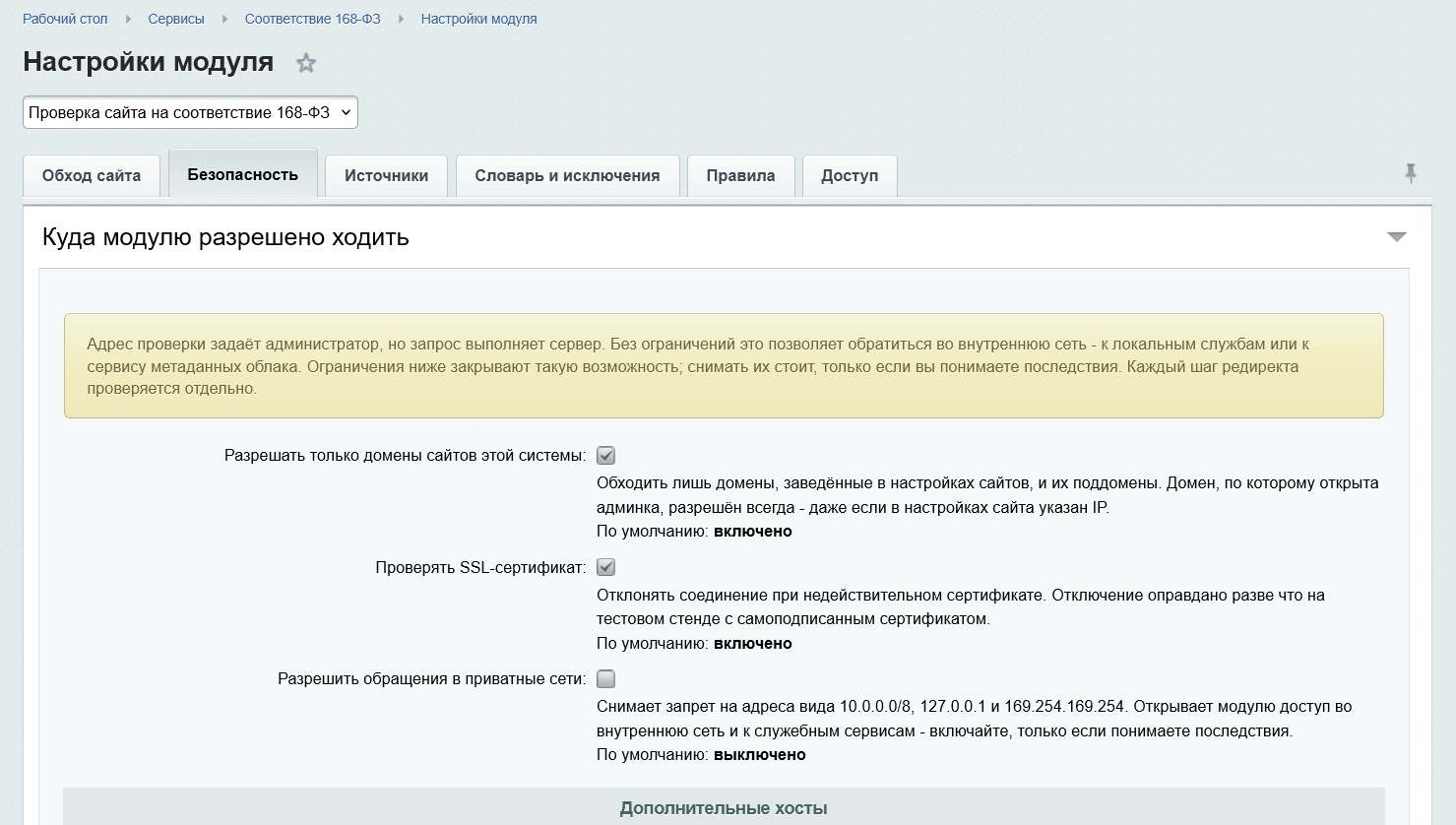Pin the tabs panel with pushpin icon
The width and height of the screenshot is (1456, 825).
[x=1411, y=174]
